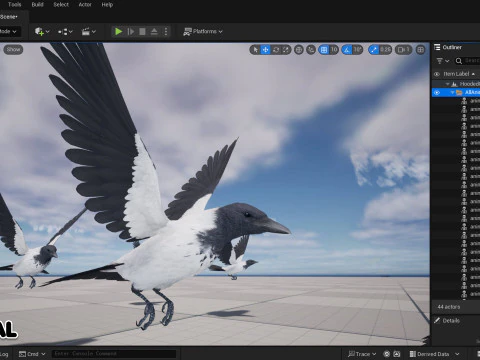Select the AllAnim folder icon
The width and height of the screenshot is (480, 360).
click(x=459, y=92)
